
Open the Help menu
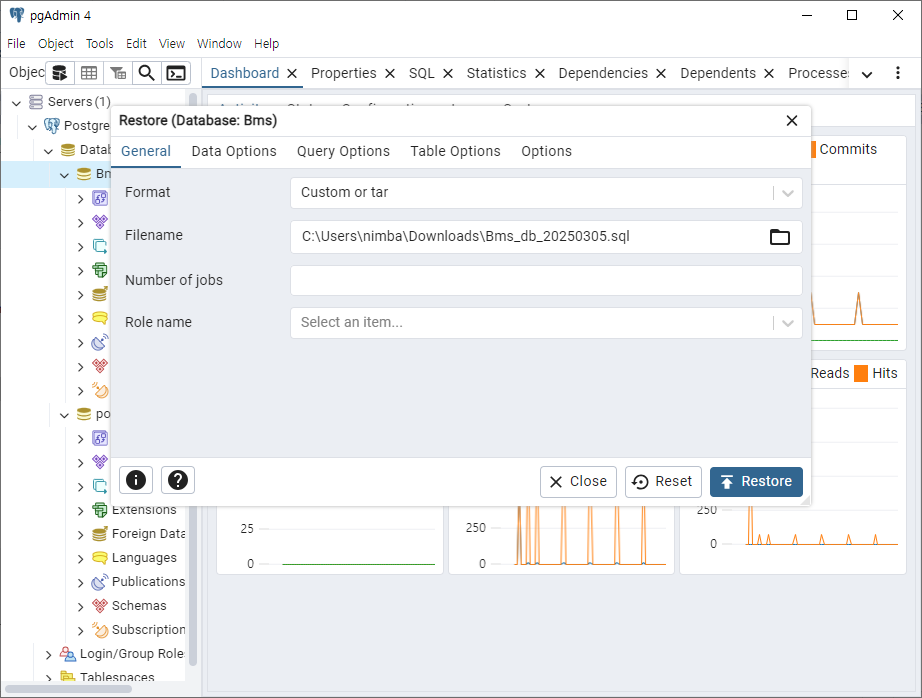[x=266, y=44]
